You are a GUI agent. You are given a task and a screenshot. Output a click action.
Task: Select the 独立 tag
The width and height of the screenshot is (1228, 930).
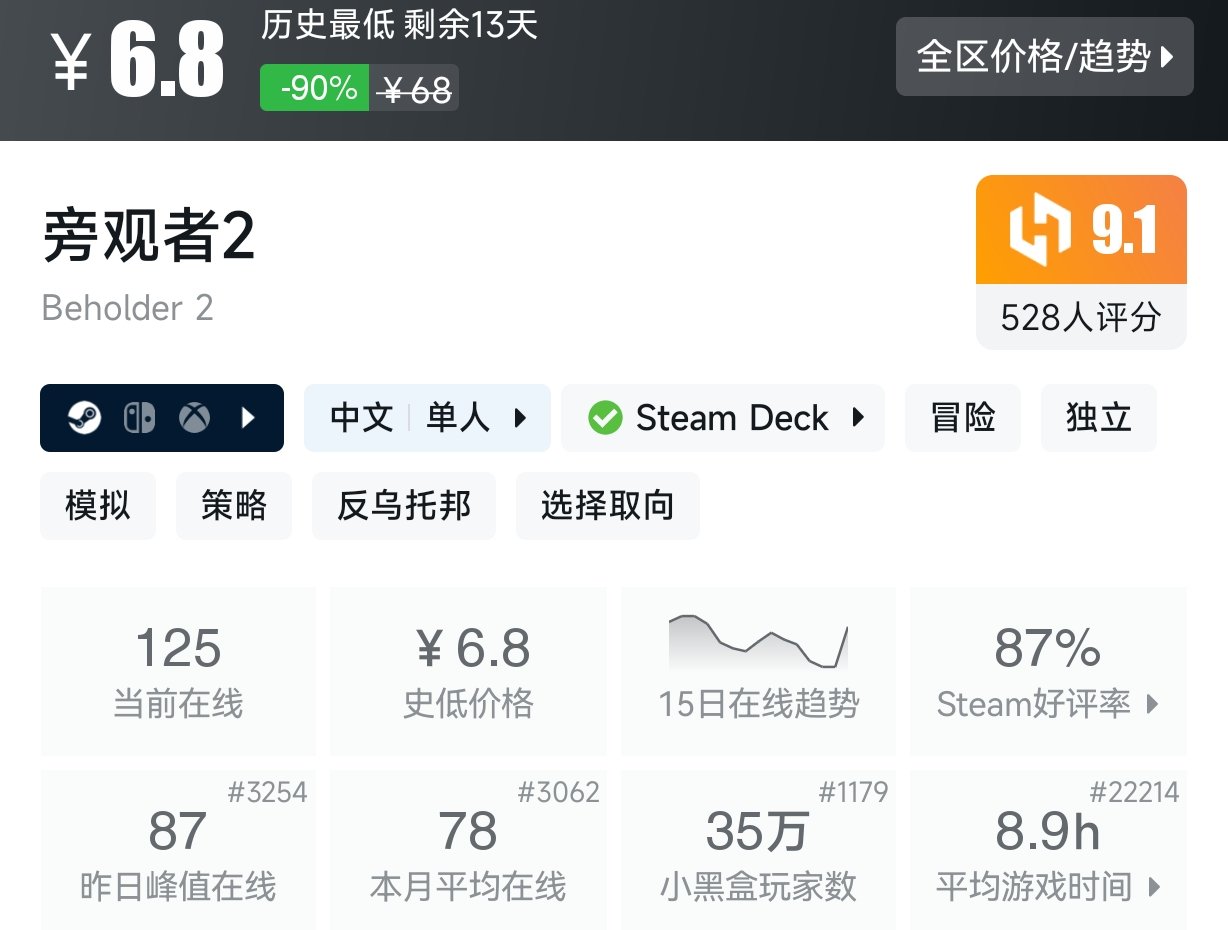1098,417
